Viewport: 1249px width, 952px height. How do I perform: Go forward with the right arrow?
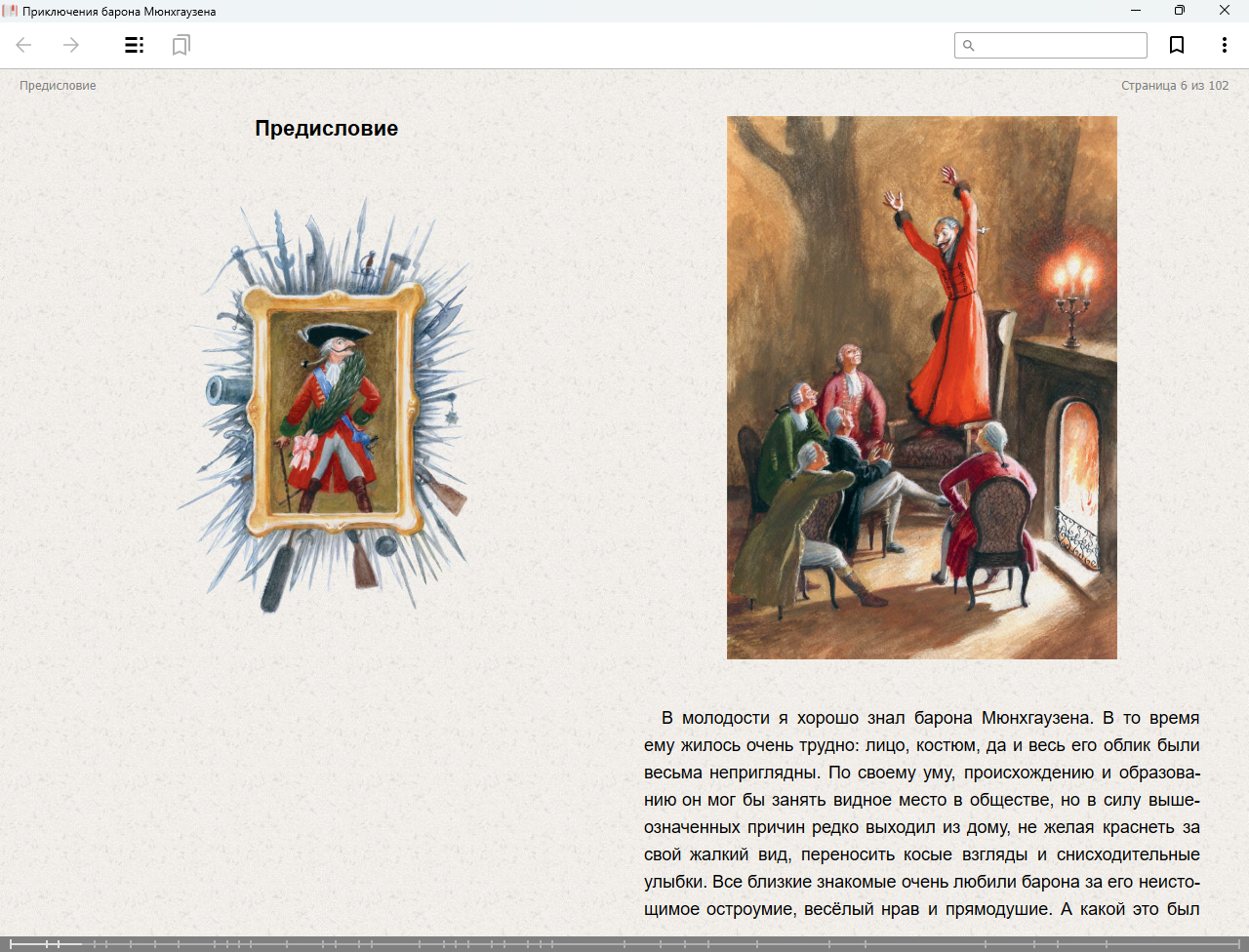[x=71, y=45]
